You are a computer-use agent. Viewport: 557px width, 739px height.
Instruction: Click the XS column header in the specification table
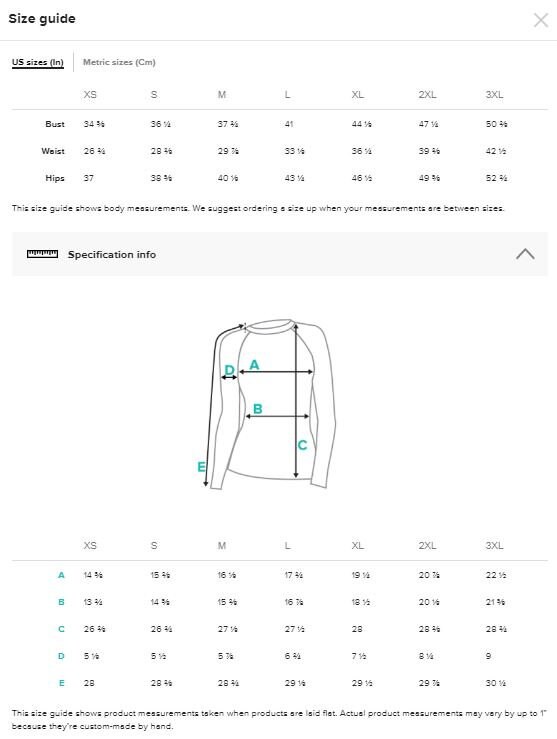90,545
